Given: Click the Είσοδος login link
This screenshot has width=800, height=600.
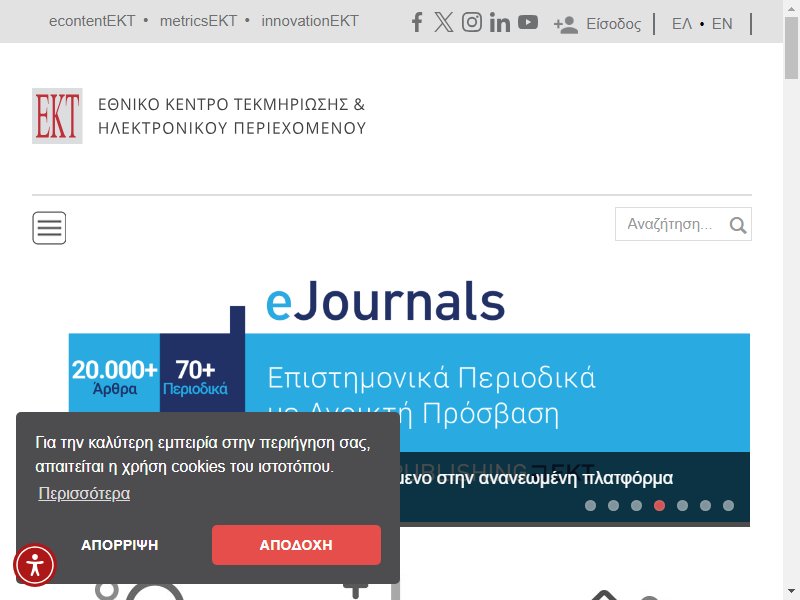Looking at the screenshot, I should pyautogui.click(x=613, y=24).
